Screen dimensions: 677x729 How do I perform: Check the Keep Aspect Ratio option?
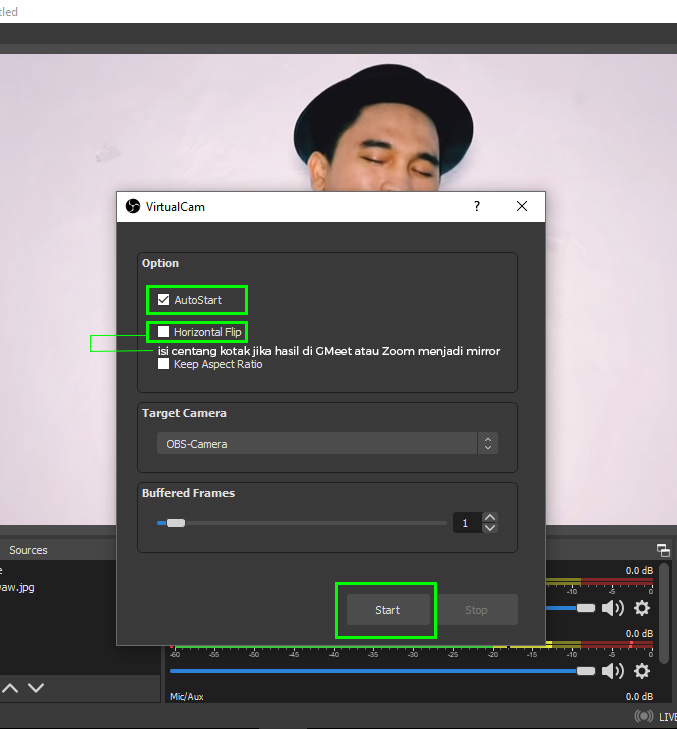pos(163,364)
